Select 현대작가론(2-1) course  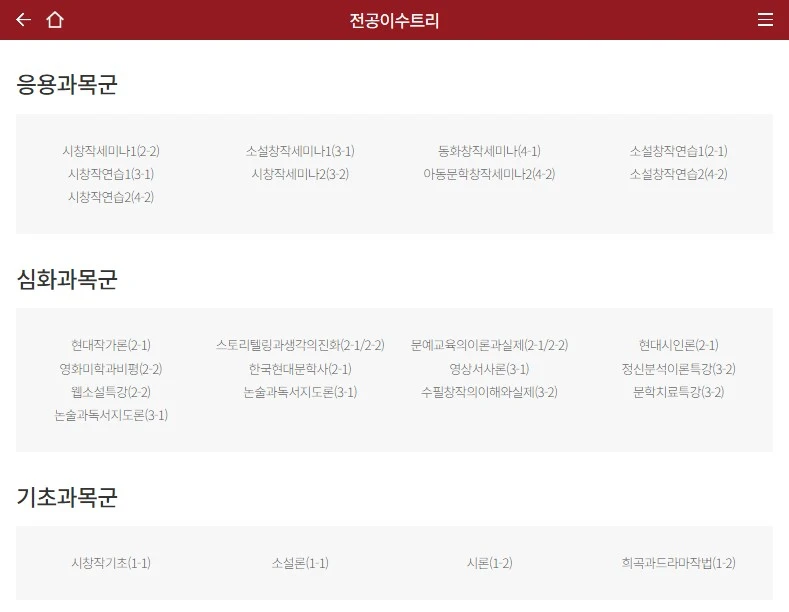click(x=111, y=345)
